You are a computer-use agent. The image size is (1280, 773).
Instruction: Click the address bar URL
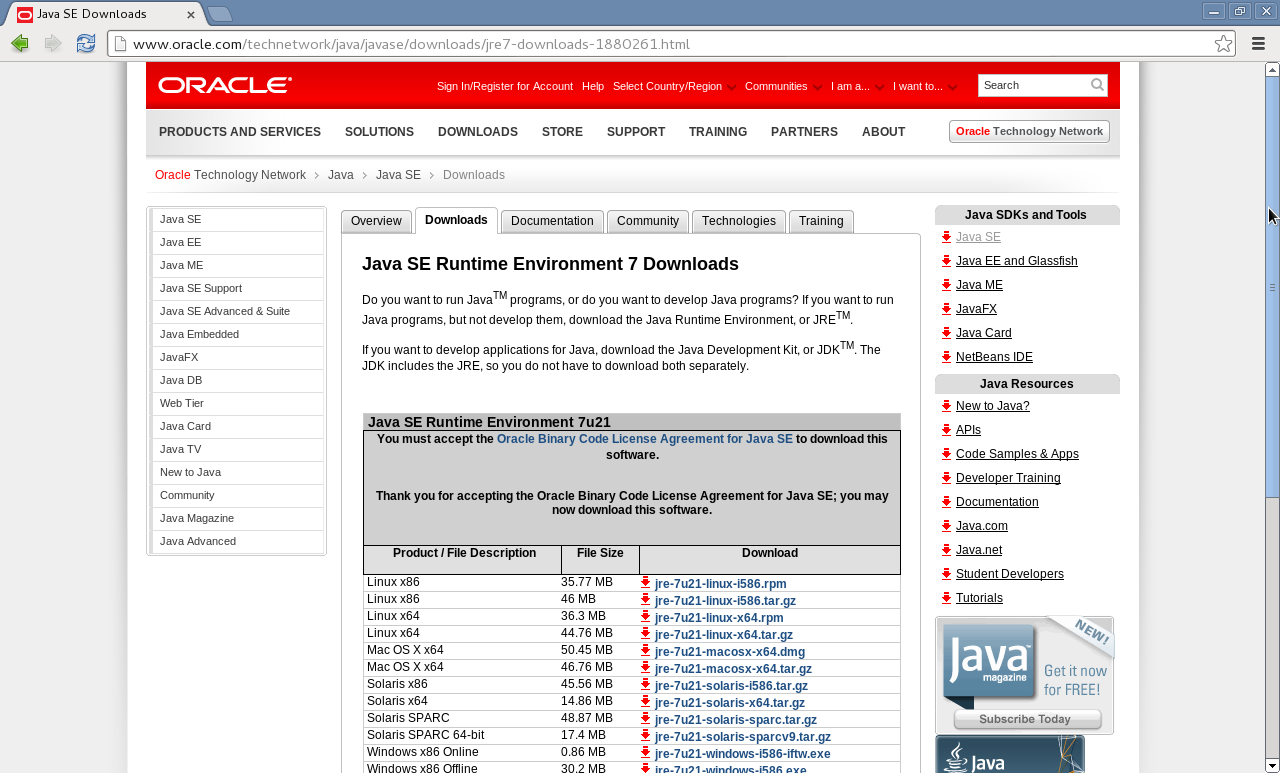pos(411,44)
